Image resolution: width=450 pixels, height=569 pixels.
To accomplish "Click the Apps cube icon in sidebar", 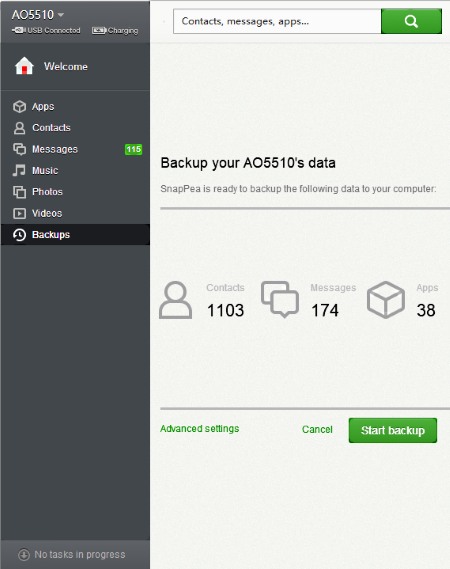I will (x=19, y=107).
